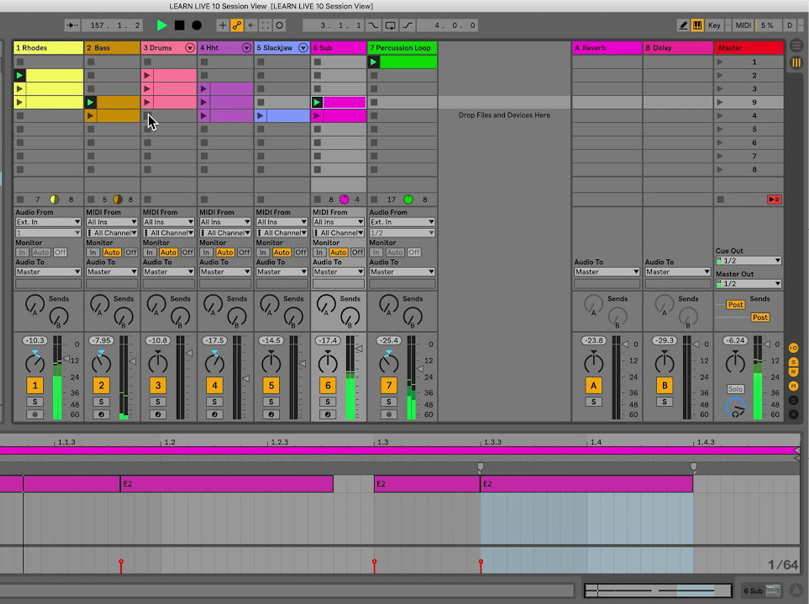809x604 pixels.
Task: Switch to Session View orange selector
Action: pyautogui.click(x=797, y=62)
